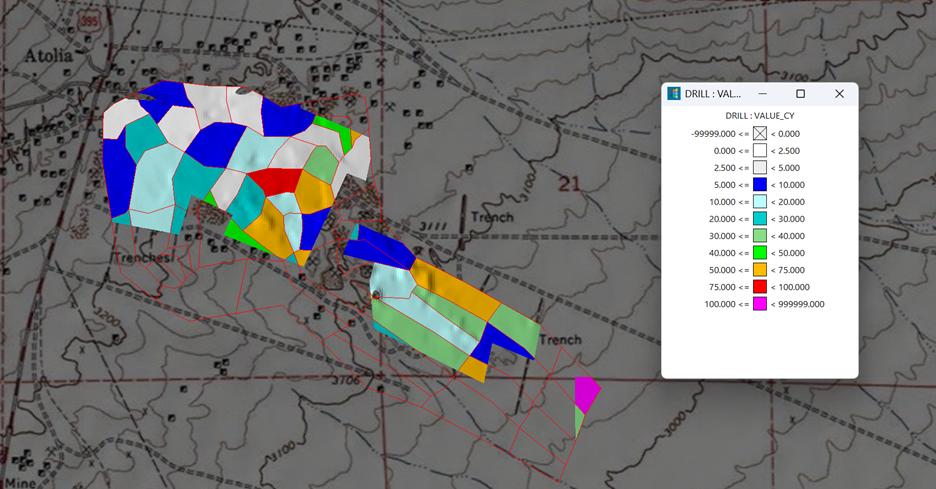Click the pale cyan swatch for < 20.000

759,201
